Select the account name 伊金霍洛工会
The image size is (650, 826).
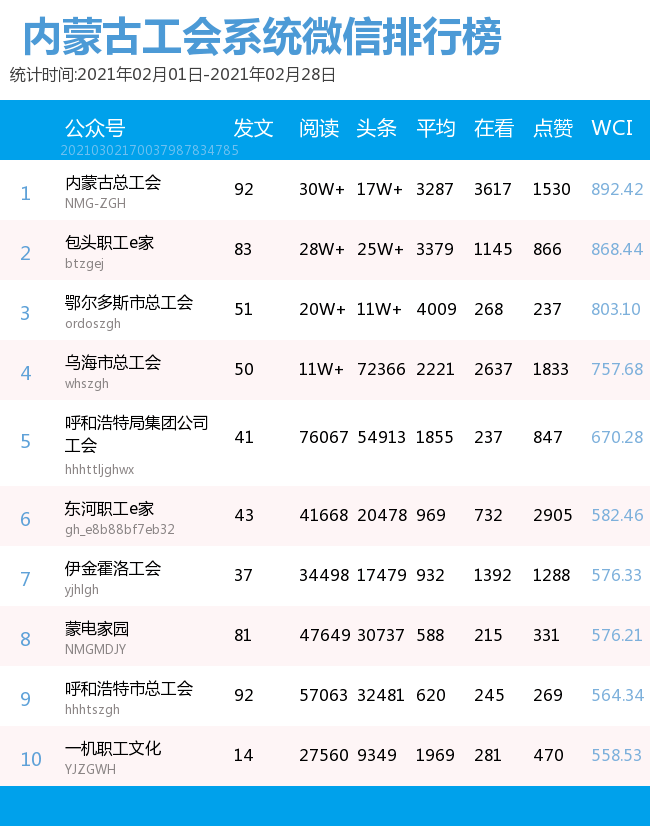[113, 569]
